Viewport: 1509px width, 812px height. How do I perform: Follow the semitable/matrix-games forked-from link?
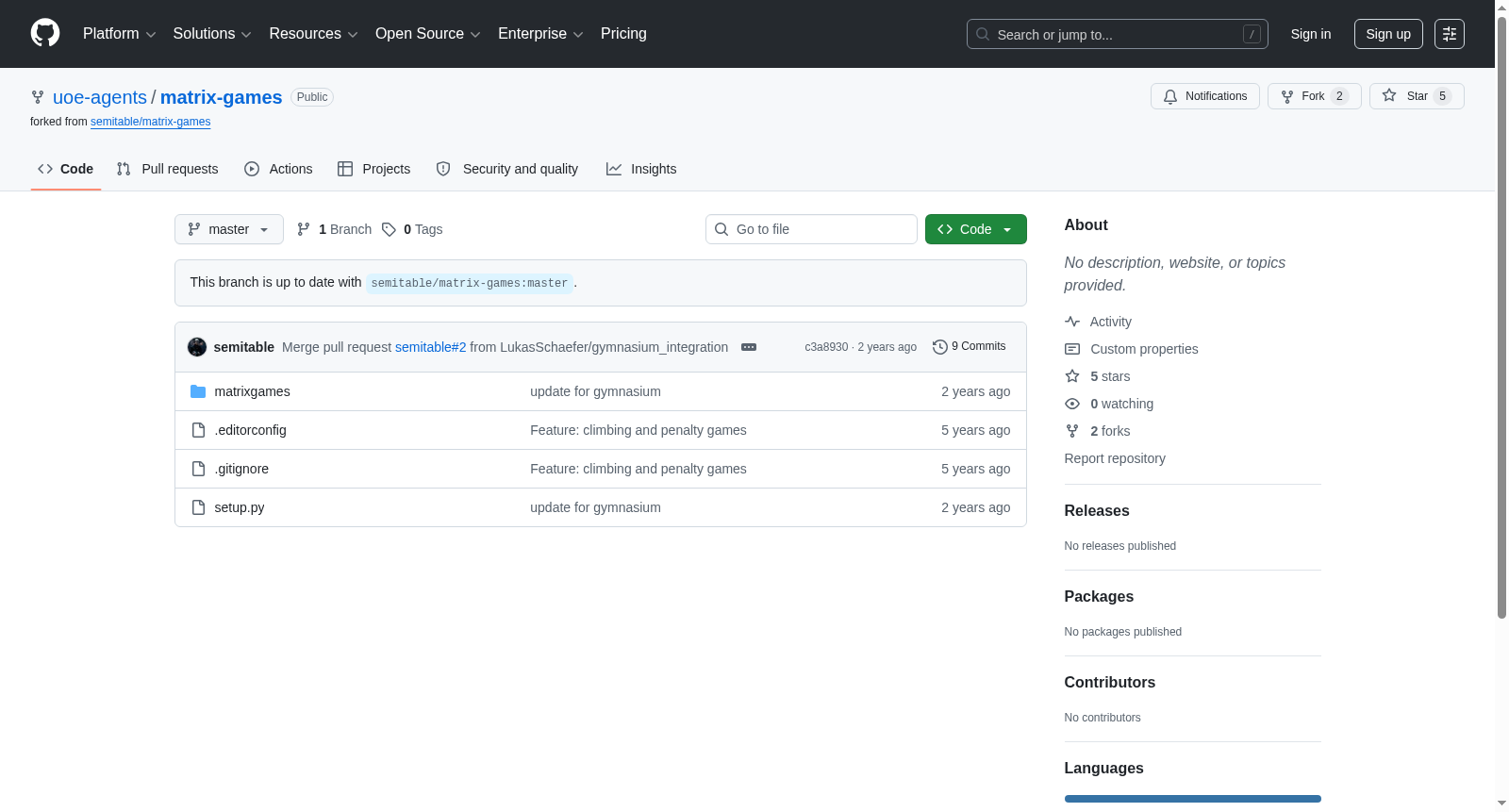pyautogui.click(x=151, y=122)
